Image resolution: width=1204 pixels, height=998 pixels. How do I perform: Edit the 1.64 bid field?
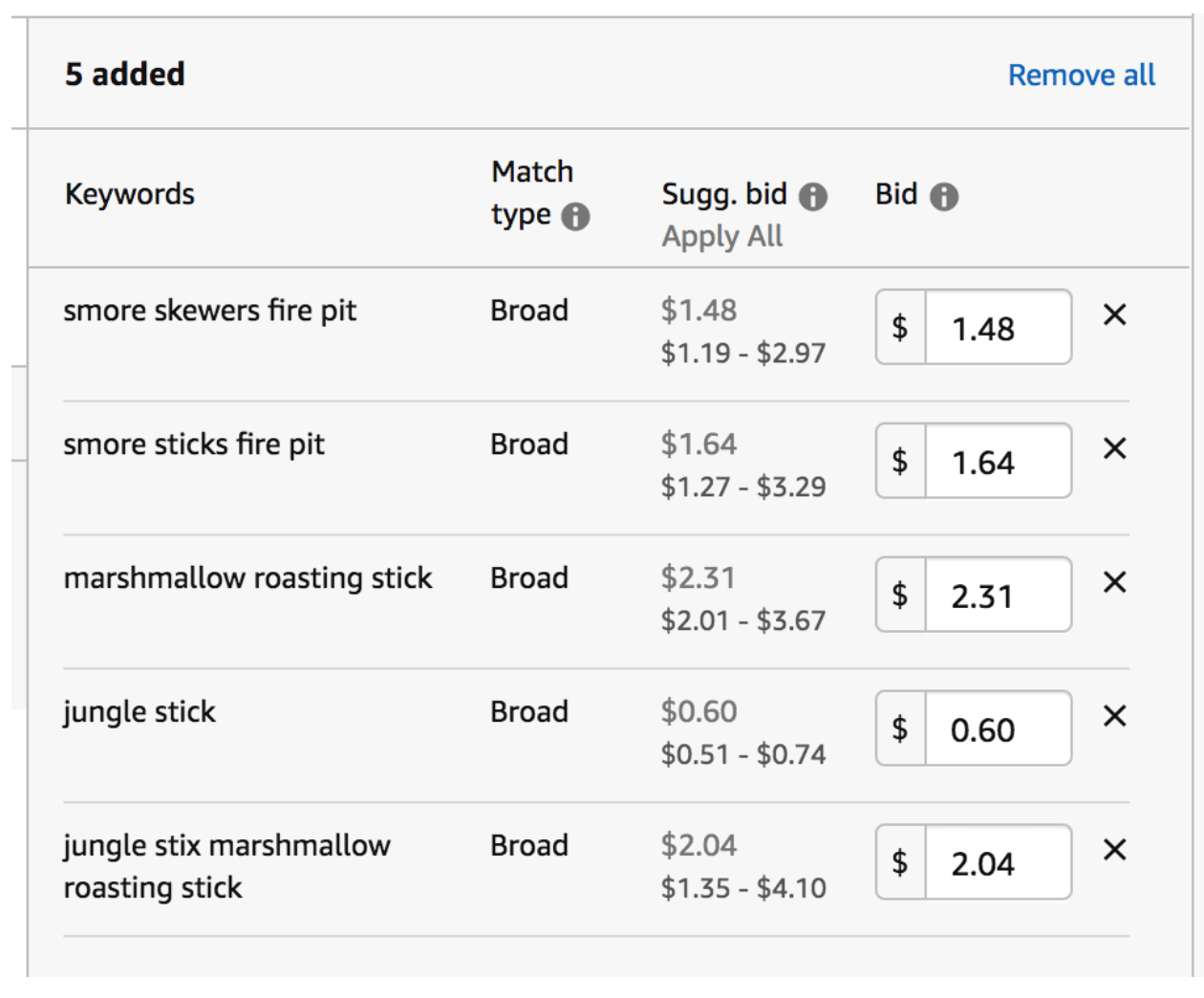pyautogui.click(x=999, y=462)
